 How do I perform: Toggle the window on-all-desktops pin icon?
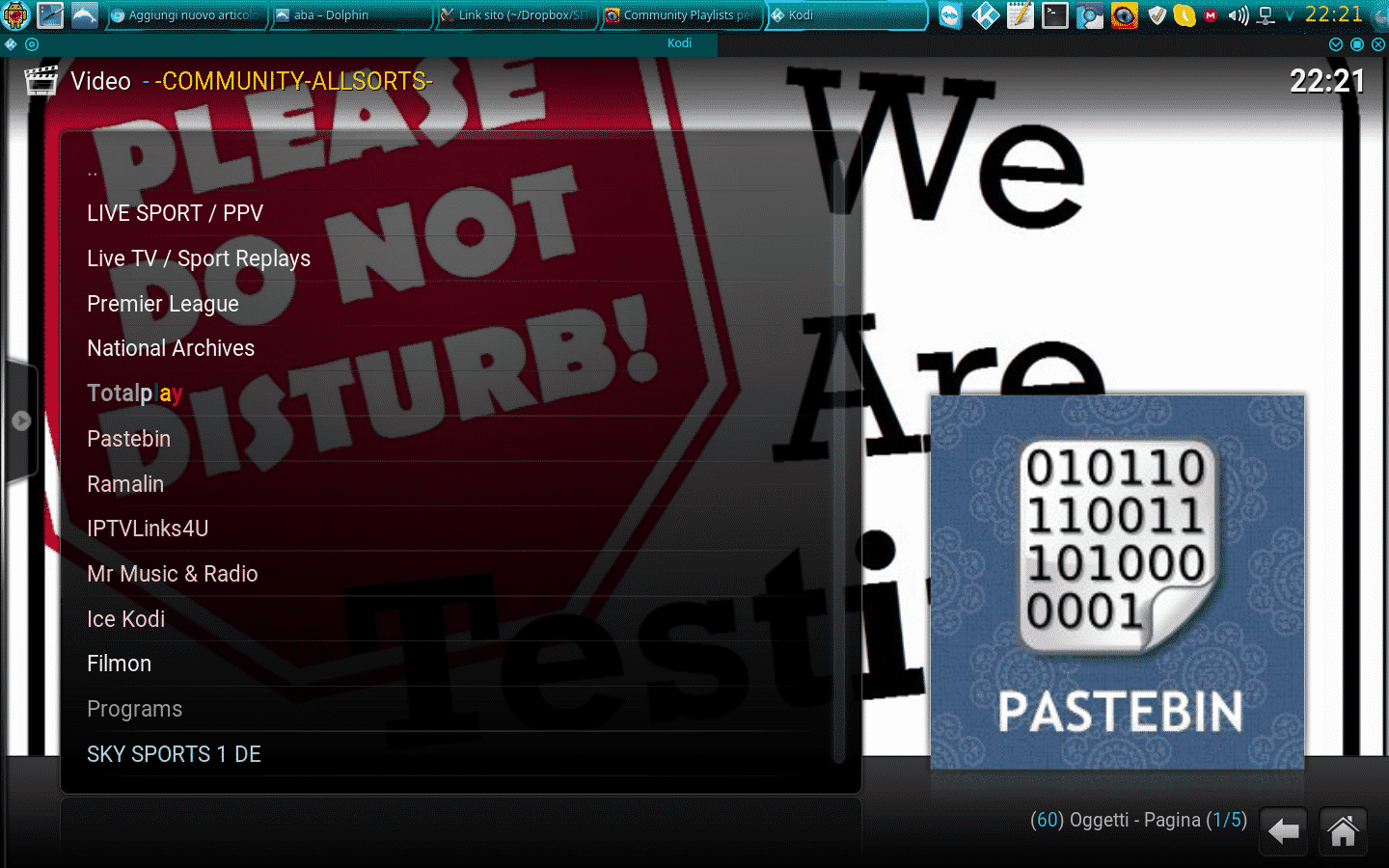coord(32,44)
